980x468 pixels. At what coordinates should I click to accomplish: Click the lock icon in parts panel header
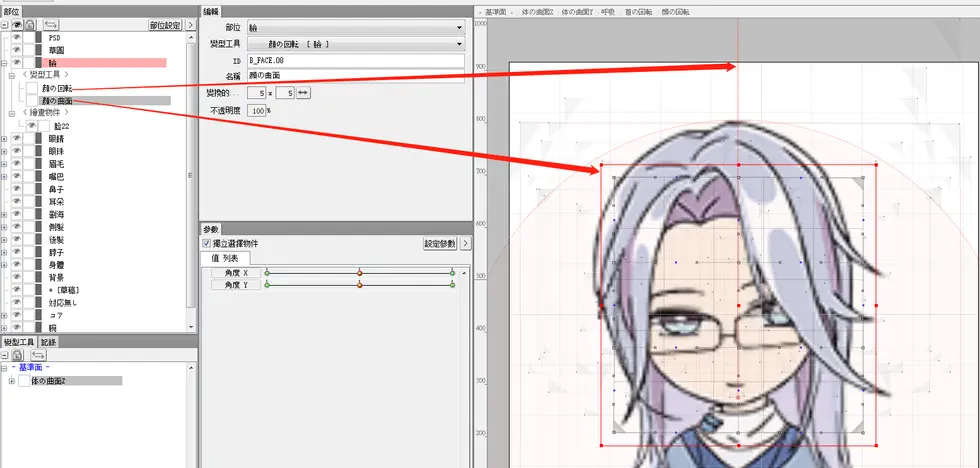point(29,25)
